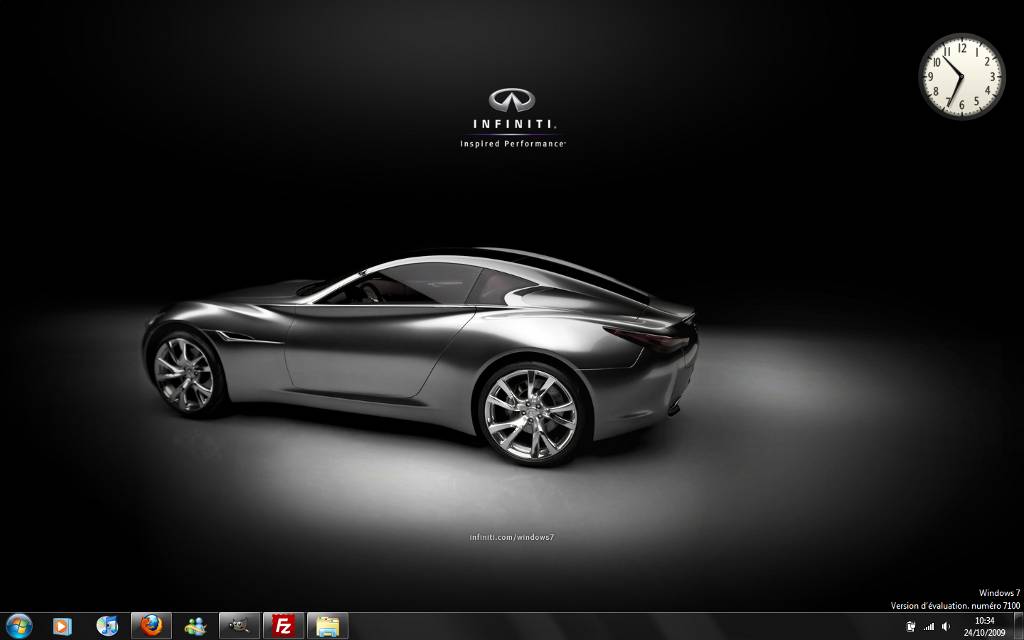Open the Windows Start menu orb
Image resolution: width=1024 pixels, height=640 pixels.
18,626
